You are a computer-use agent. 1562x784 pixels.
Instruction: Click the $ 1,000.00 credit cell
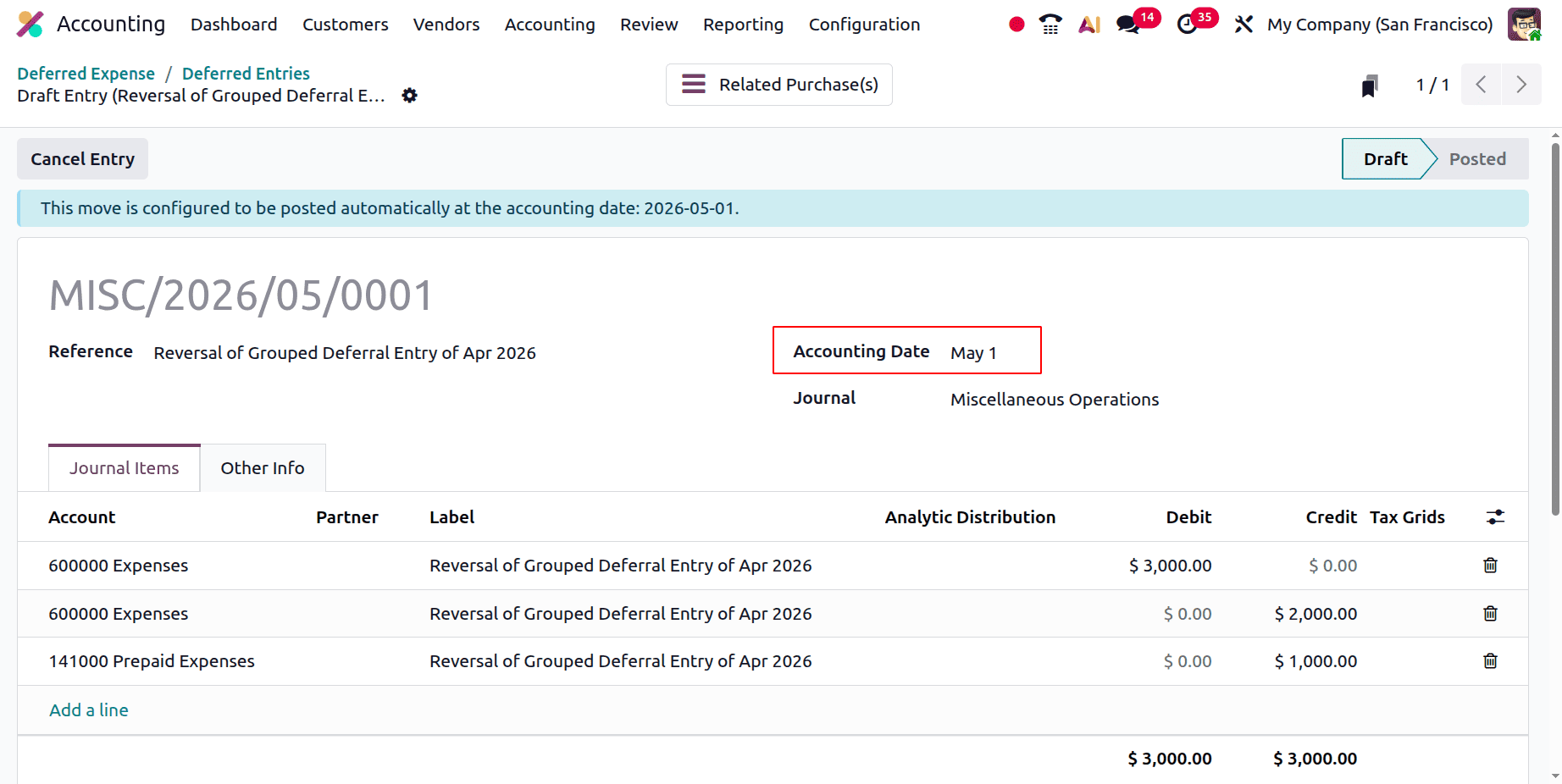1316,661
